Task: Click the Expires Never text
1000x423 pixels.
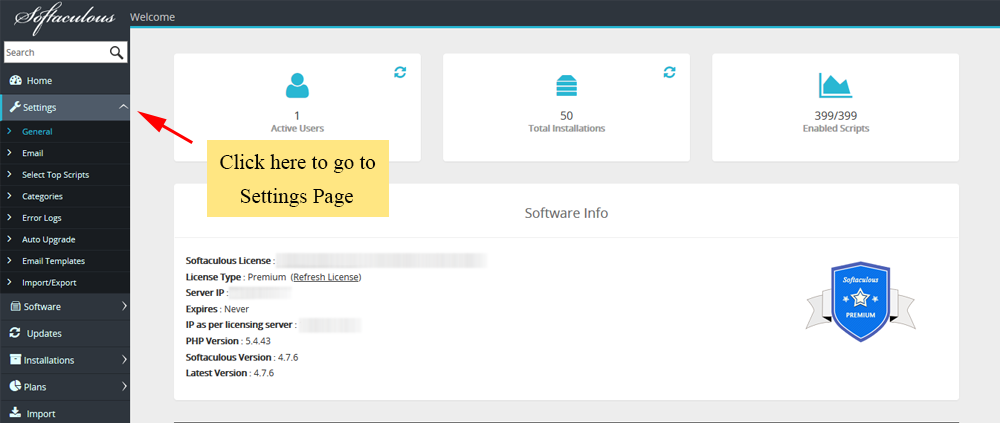Action: (217, 309)
